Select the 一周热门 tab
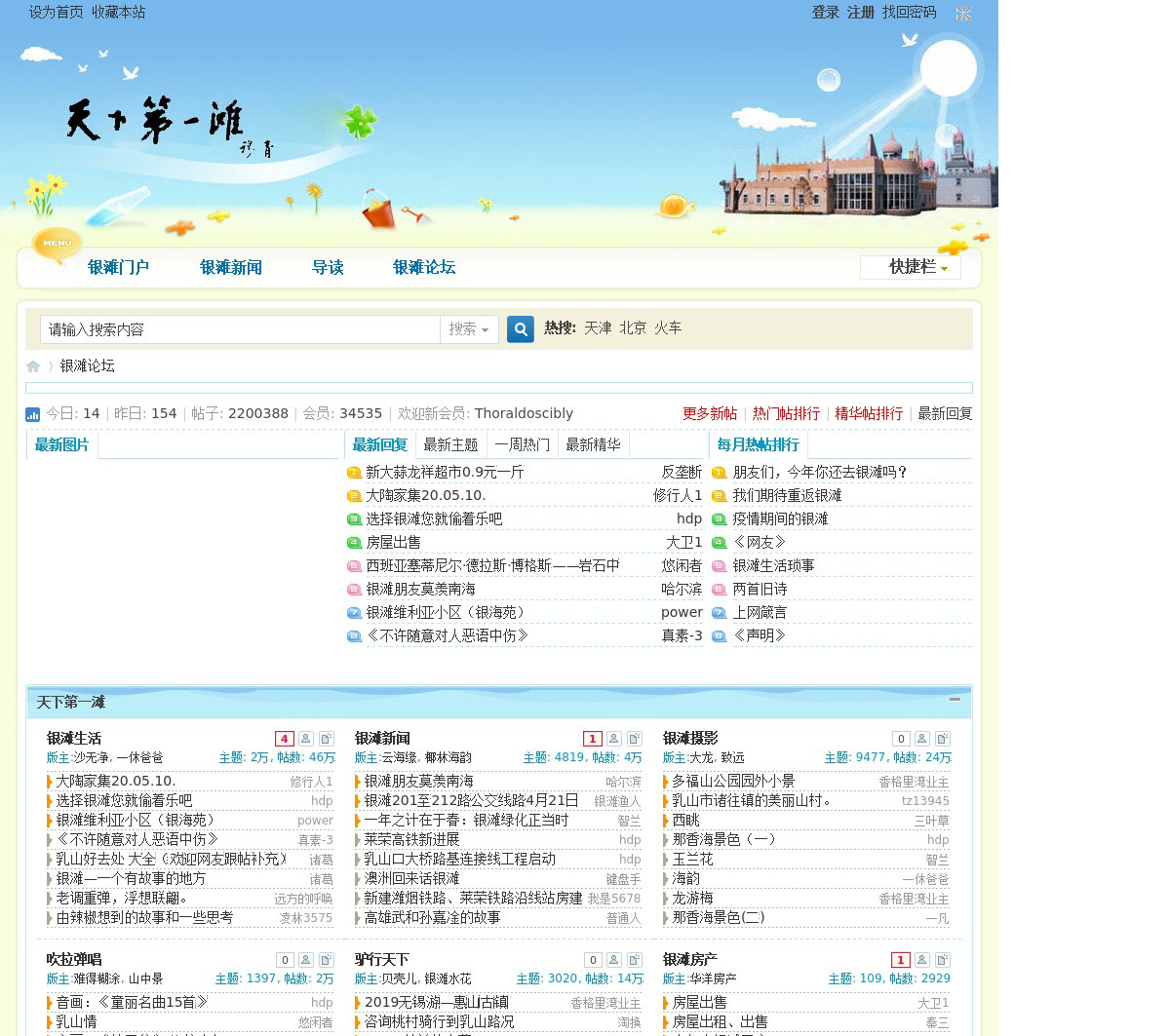The image size is (1170, 1036). (522, 445)
